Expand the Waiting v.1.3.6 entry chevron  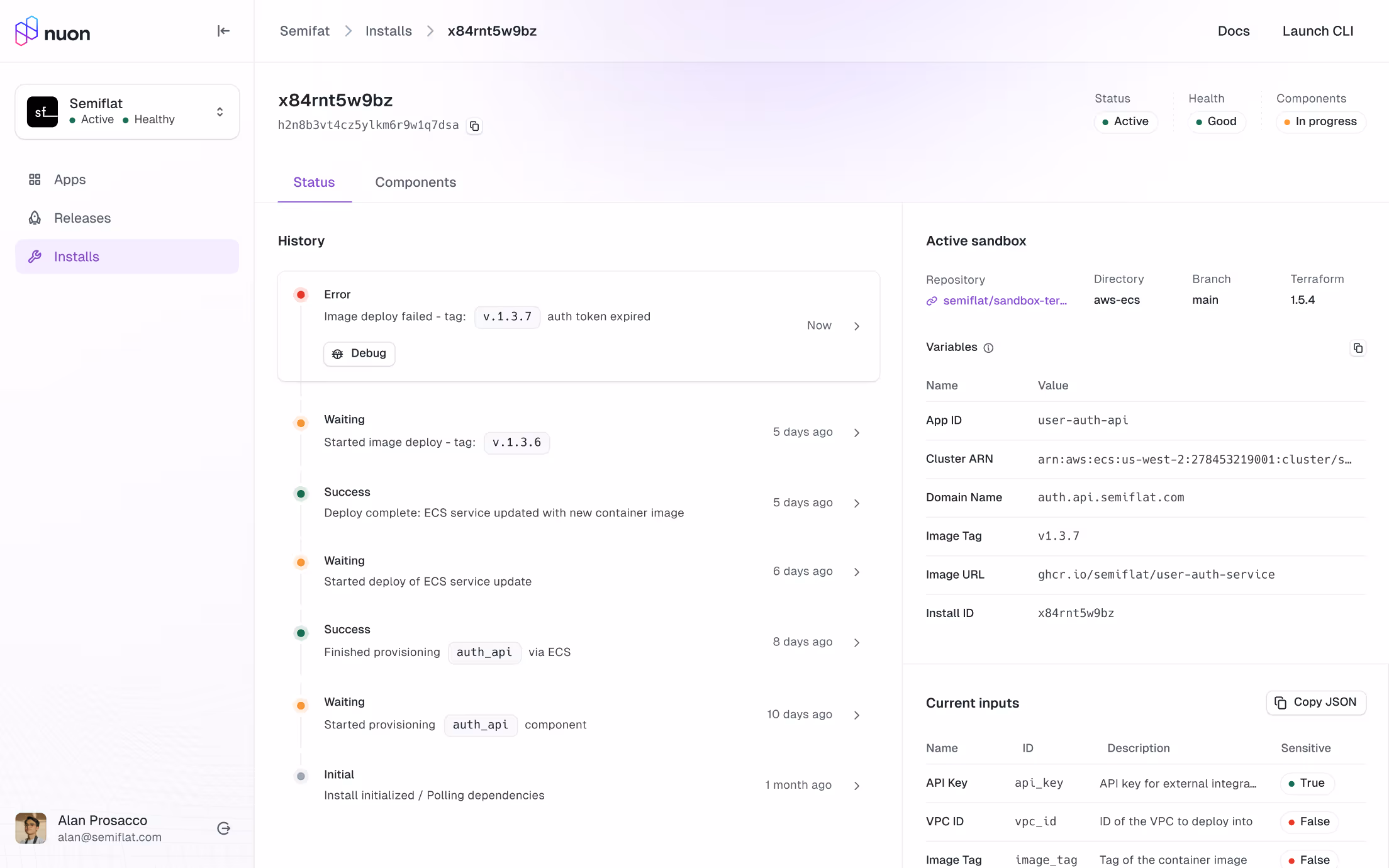(856, 433)
